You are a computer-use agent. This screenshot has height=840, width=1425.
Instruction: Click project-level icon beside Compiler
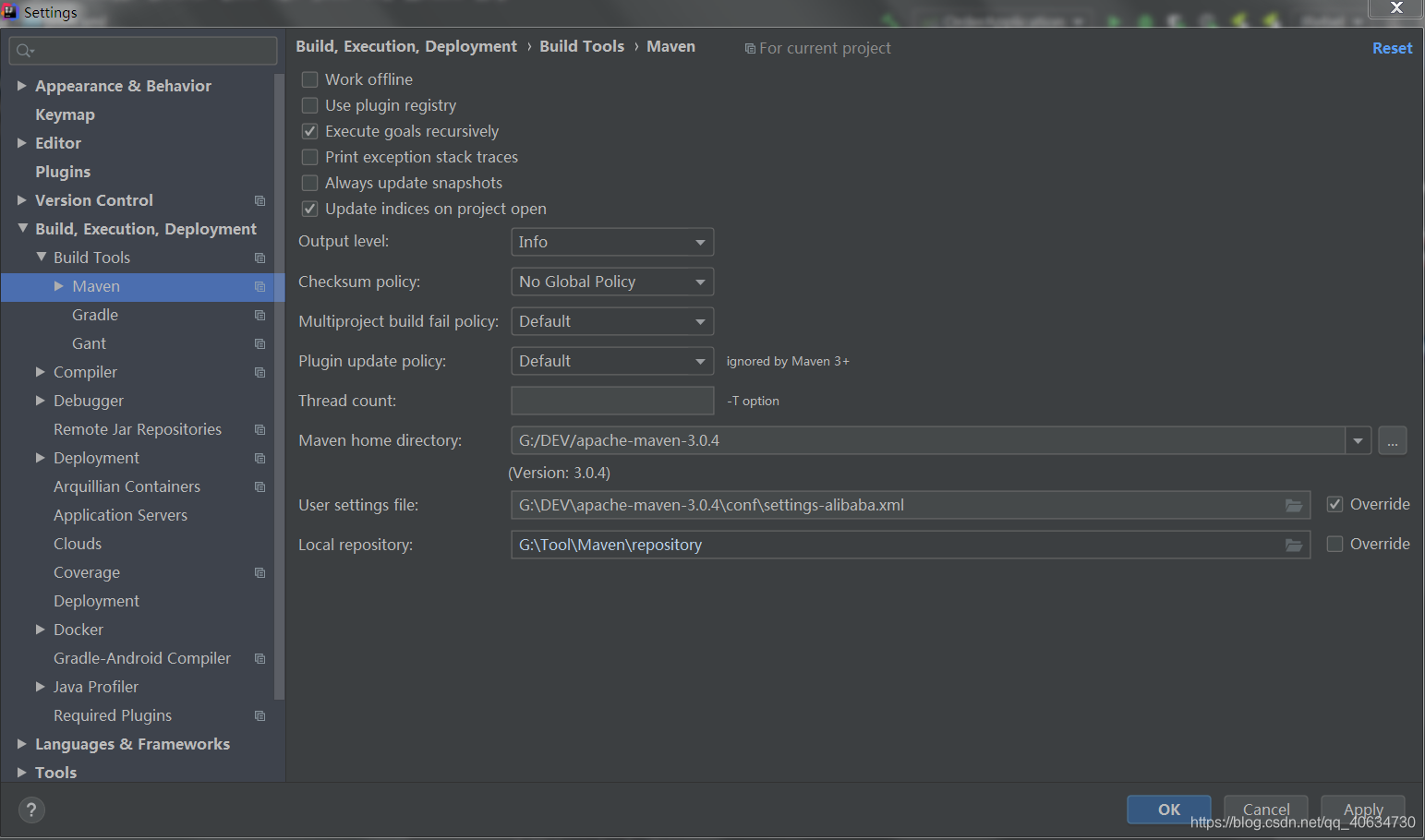pyautogui.click(x=260, y=372)
